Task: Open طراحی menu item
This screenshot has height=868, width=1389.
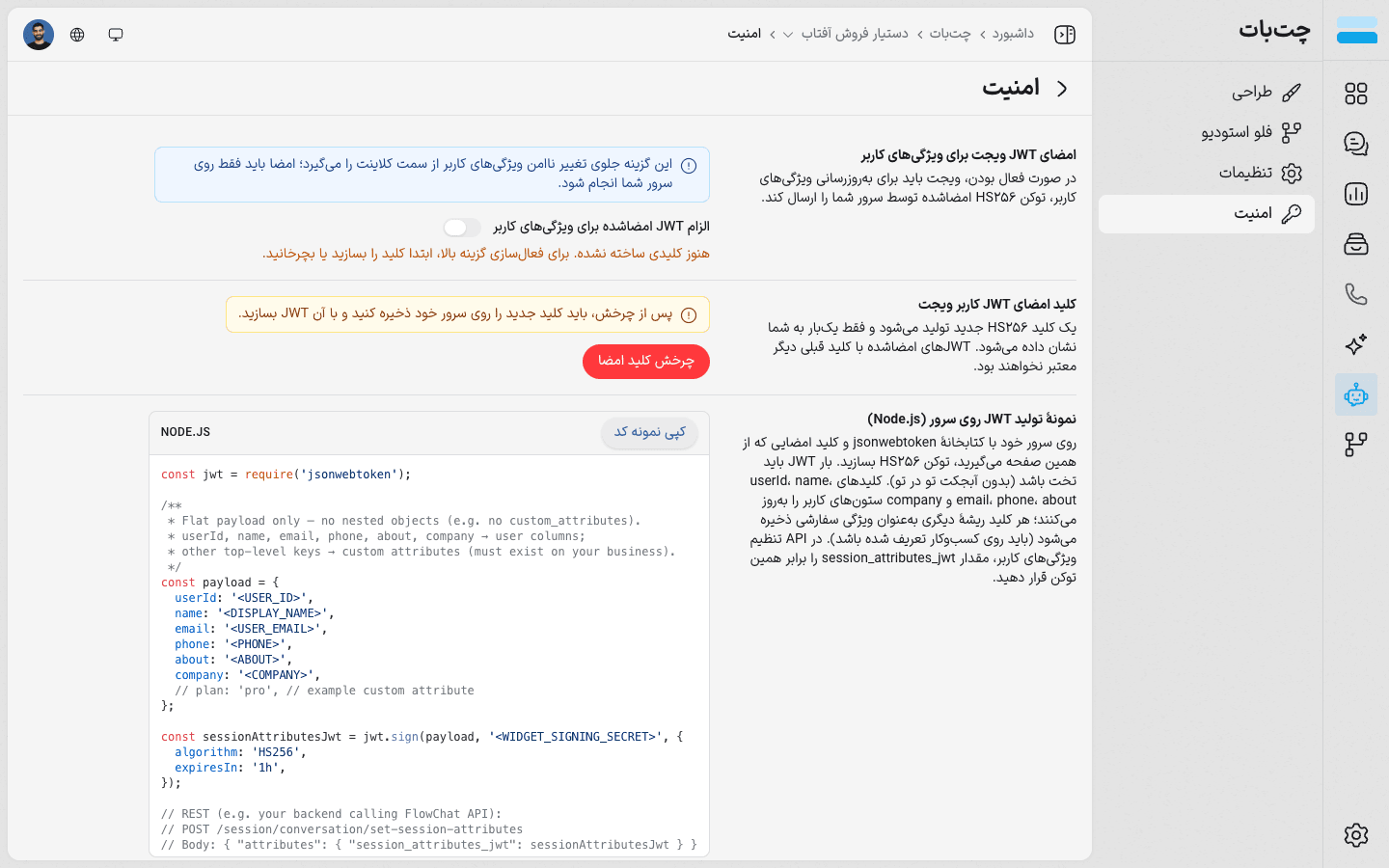Action: [x=1207, y=92]
